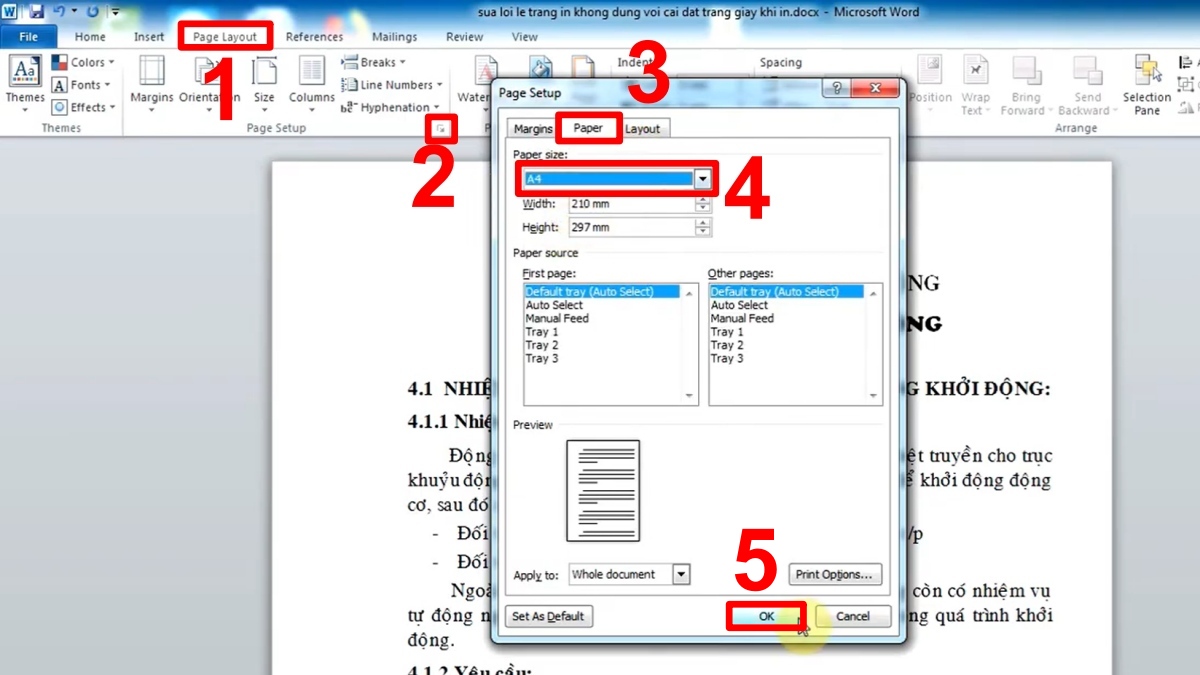
Task: Click the Help question mark in Page Setup dialog
Action: [x=836, y=88]
